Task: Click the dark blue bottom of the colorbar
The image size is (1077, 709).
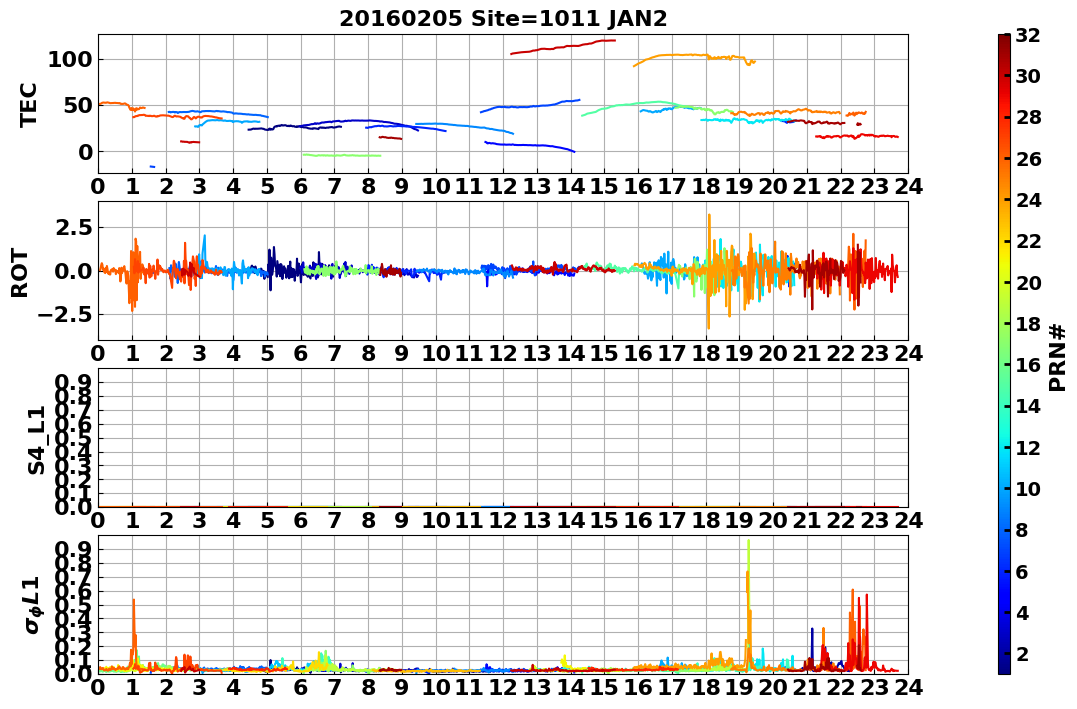Action: [1004, 668]
